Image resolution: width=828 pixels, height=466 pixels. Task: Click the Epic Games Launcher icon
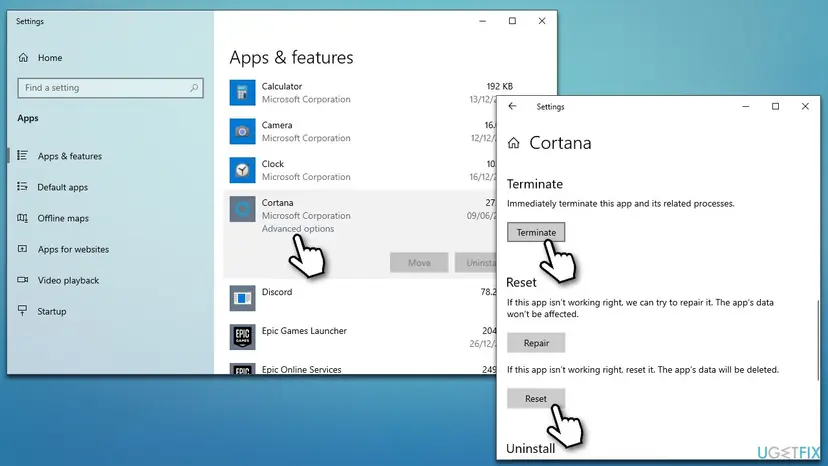tap(242, 337)
